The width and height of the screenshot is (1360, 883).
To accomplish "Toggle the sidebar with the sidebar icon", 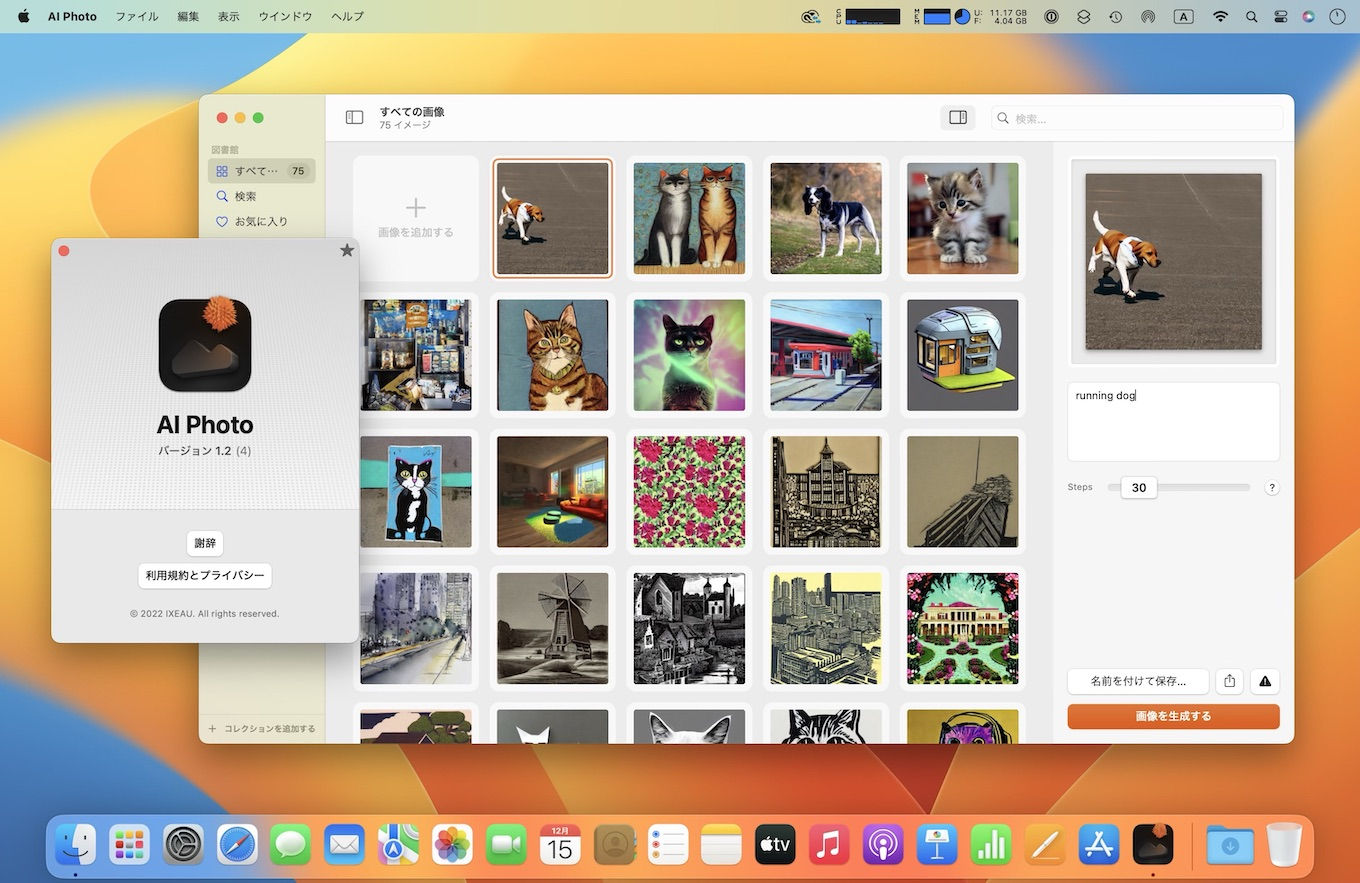I will [354, 118].
